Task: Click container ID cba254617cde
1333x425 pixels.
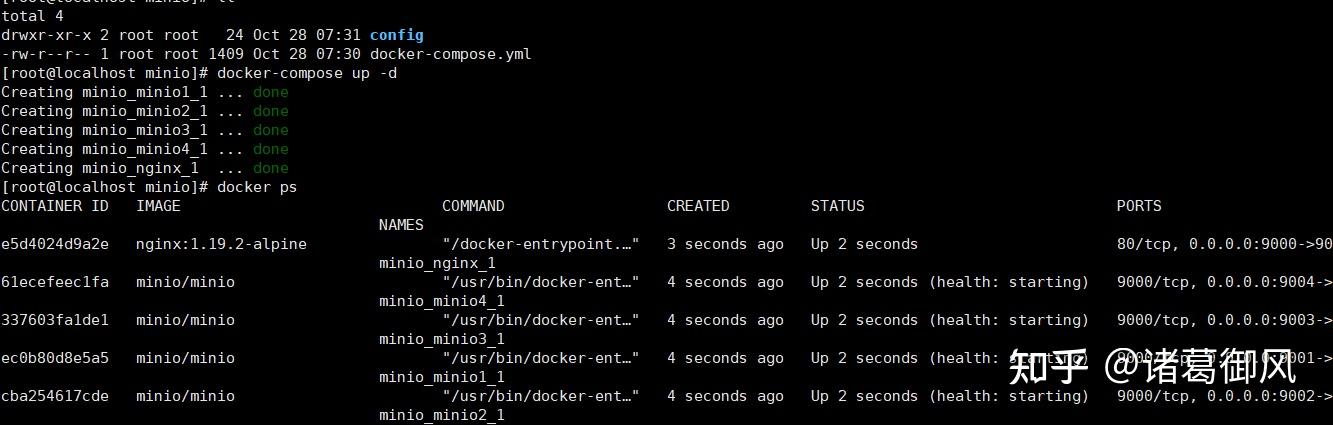Action: tap(55, 396)
